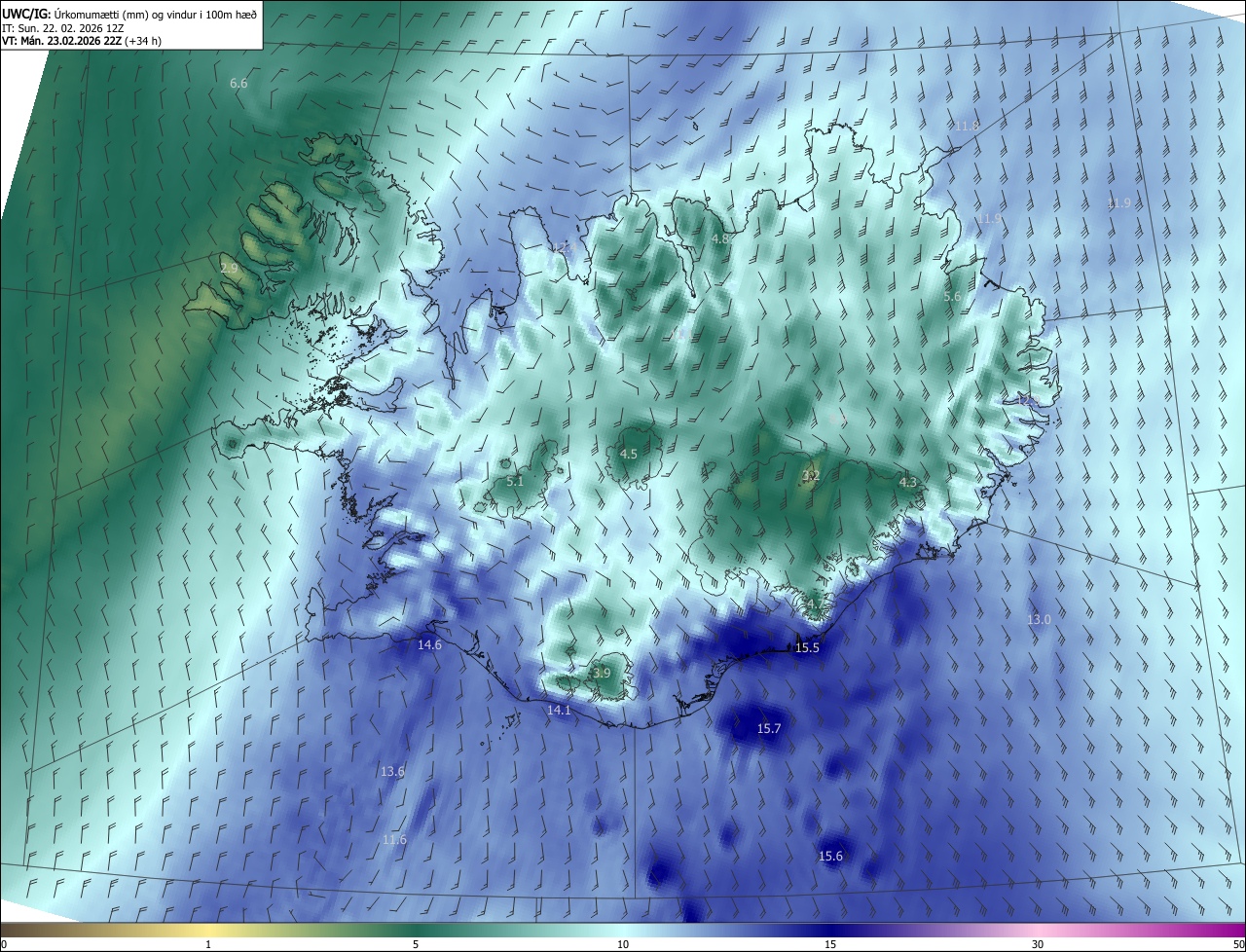Image resolution: width=1246 pixels, height=952 pixels.
Task: Click the 3.9 value label
Action: [x=602, y=673]
